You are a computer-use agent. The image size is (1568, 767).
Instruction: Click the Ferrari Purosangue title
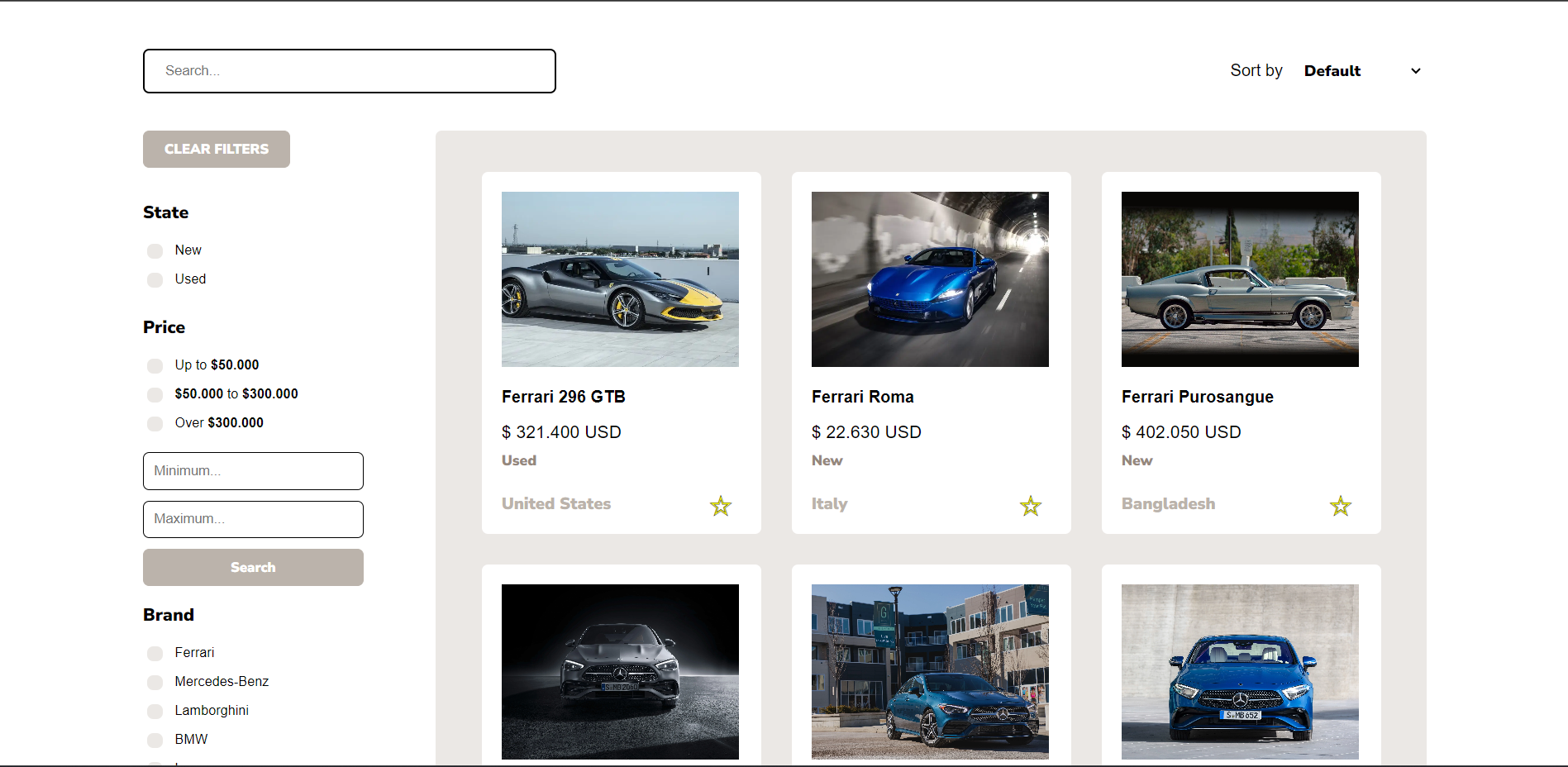click(x=1198, y=397)
